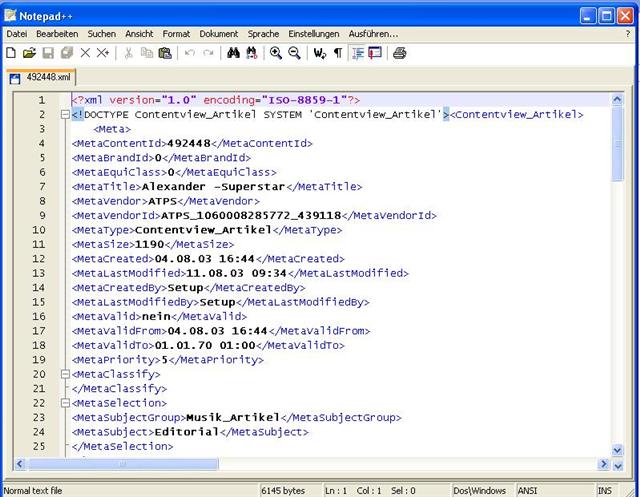Click the value 'Alexander -Superstar' in MetaTitle
Viewport: 640px width, 497px height.
[x=213, y=187]
